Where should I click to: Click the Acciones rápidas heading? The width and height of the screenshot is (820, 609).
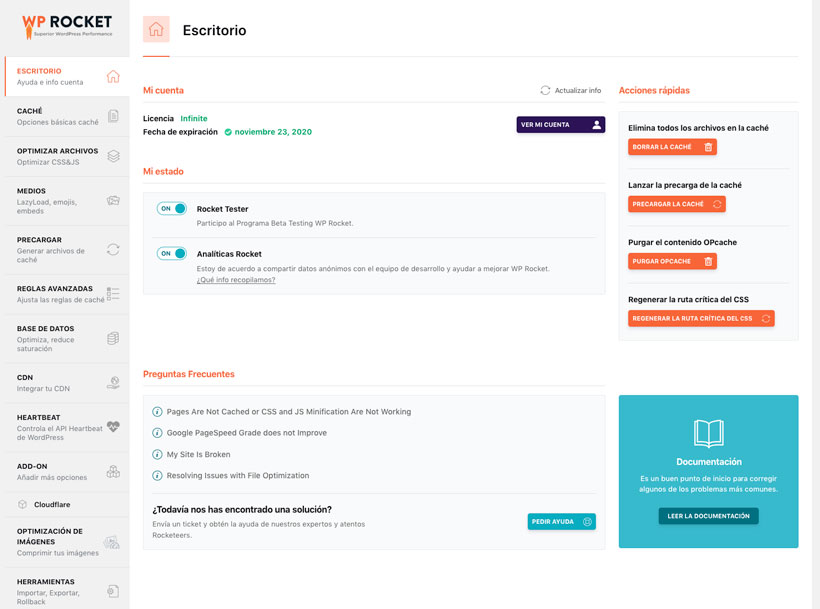pos(654,90)
